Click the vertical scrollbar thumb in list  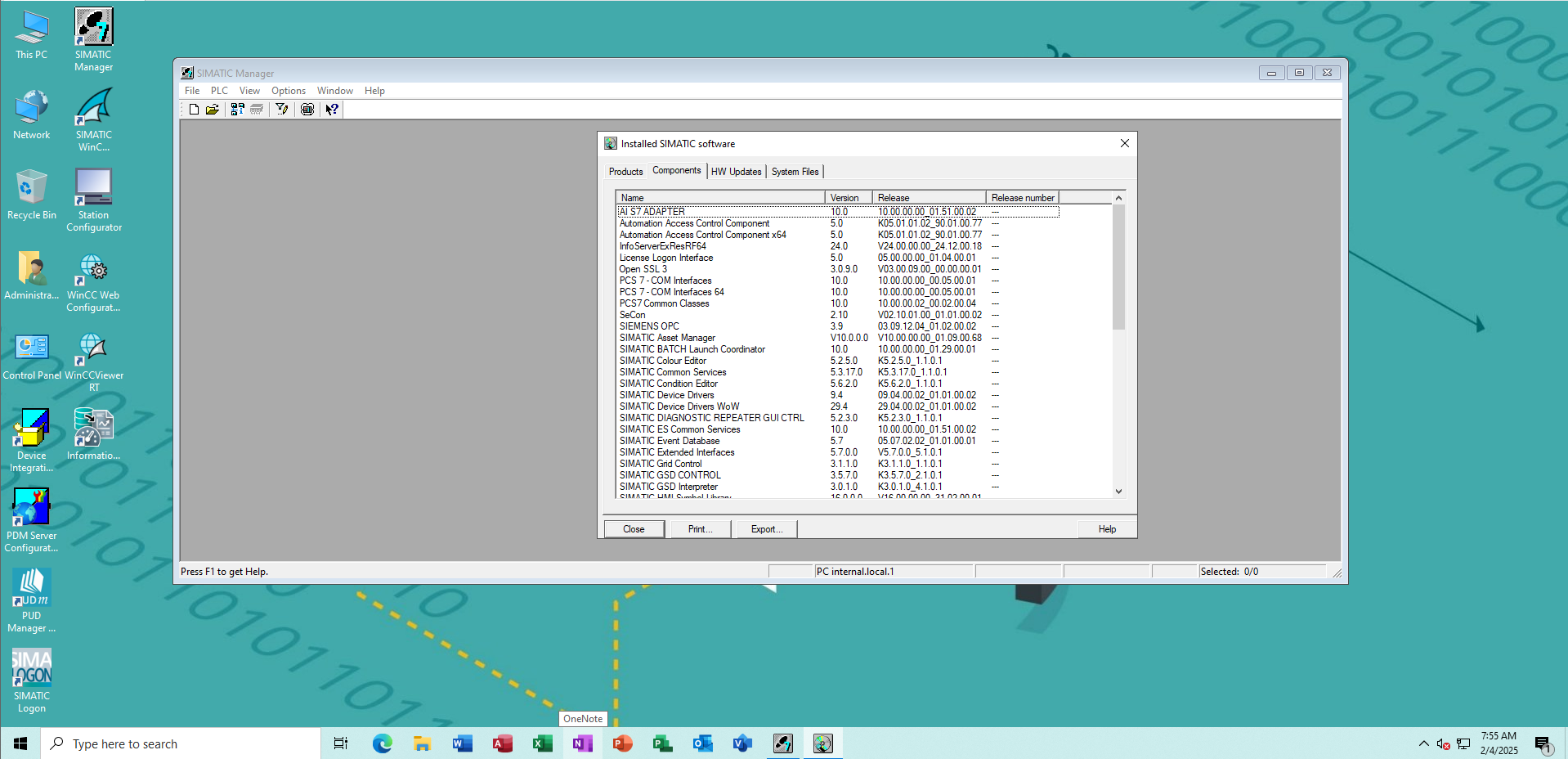pyautogui.click(x=1118, y=267)
